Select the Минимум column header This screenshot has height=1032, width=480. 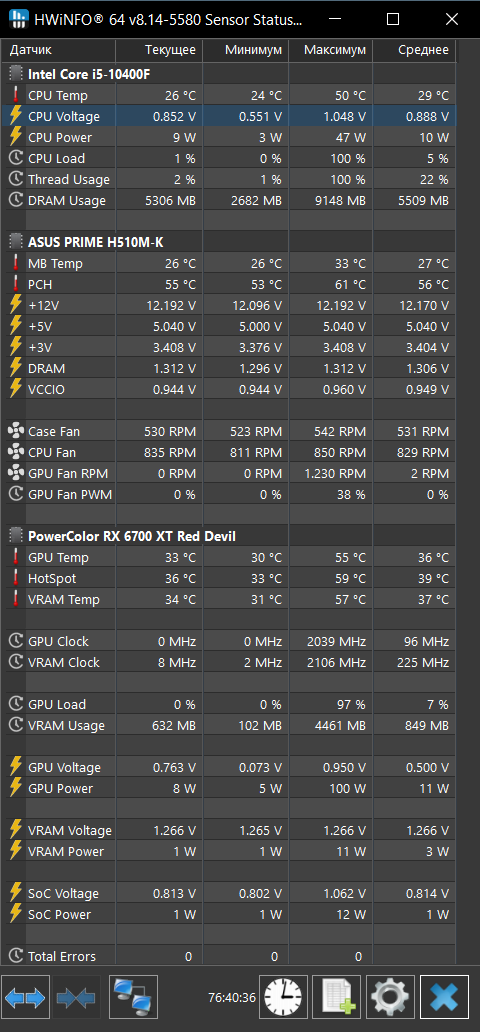click(244, 50)
